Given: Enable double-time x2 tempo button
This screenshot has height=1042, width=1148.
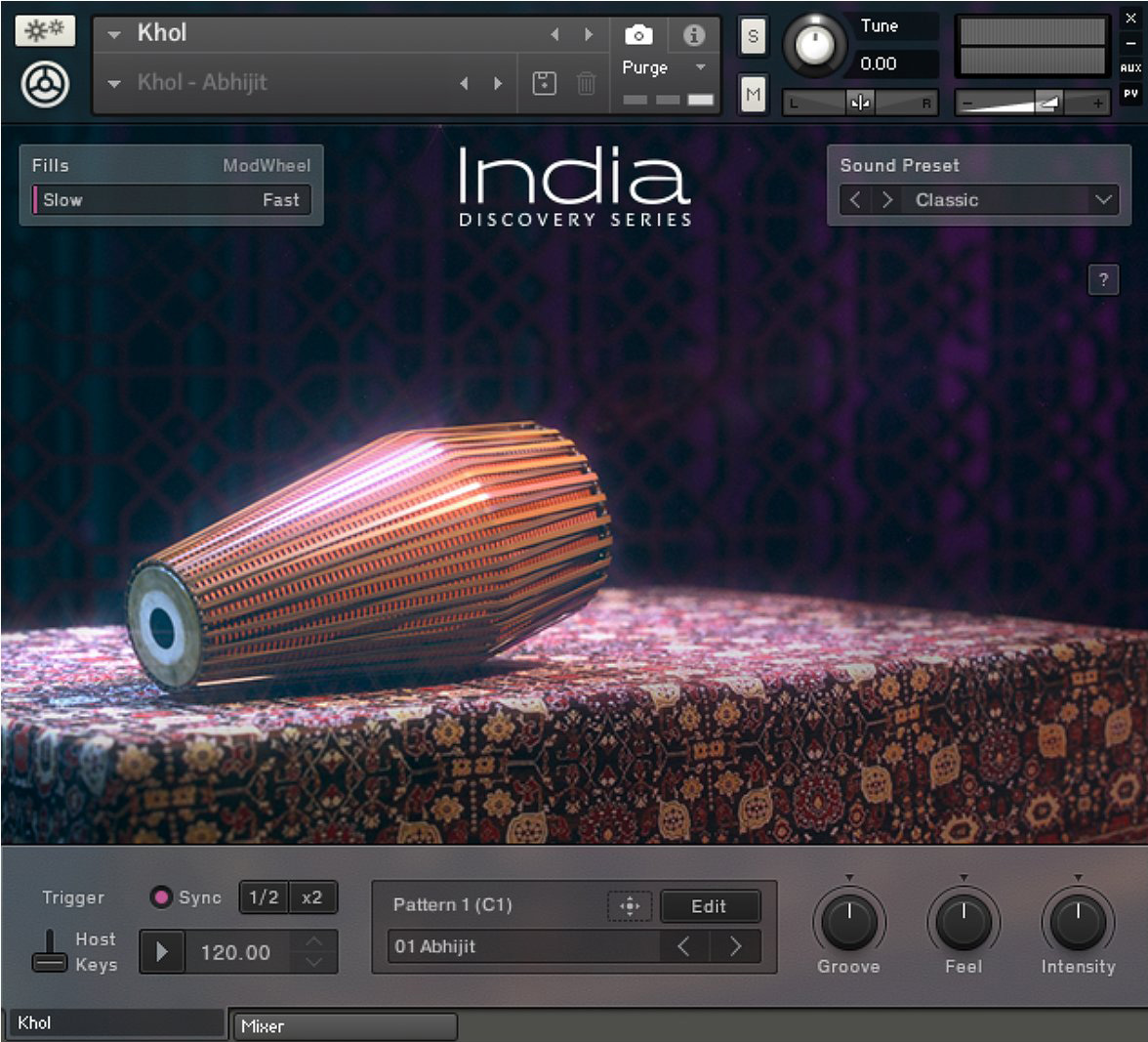Looking at the screenshot, I should 312,897.
